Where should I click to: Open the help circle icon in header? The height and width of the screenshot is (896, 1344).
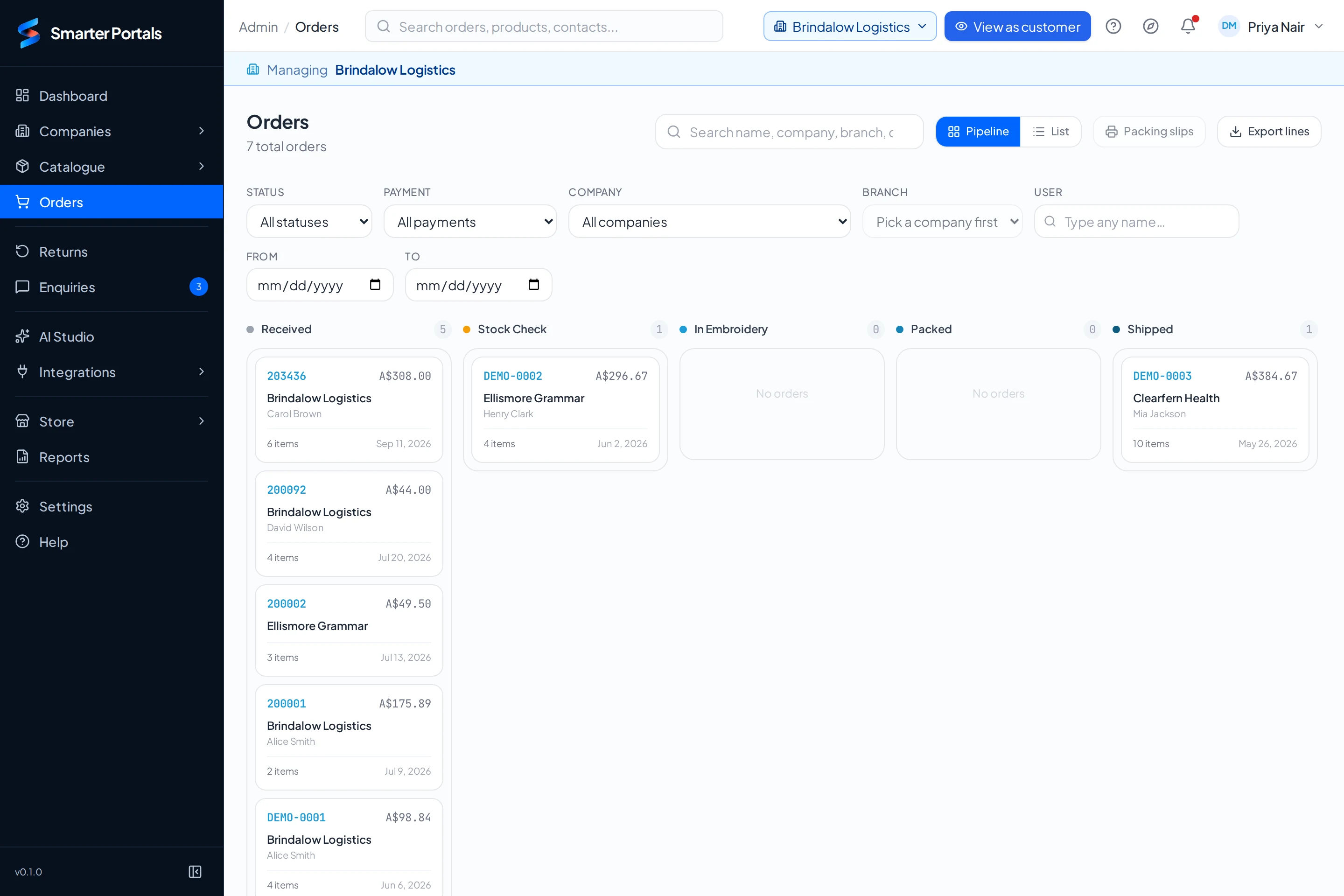tap(1113, 26)
